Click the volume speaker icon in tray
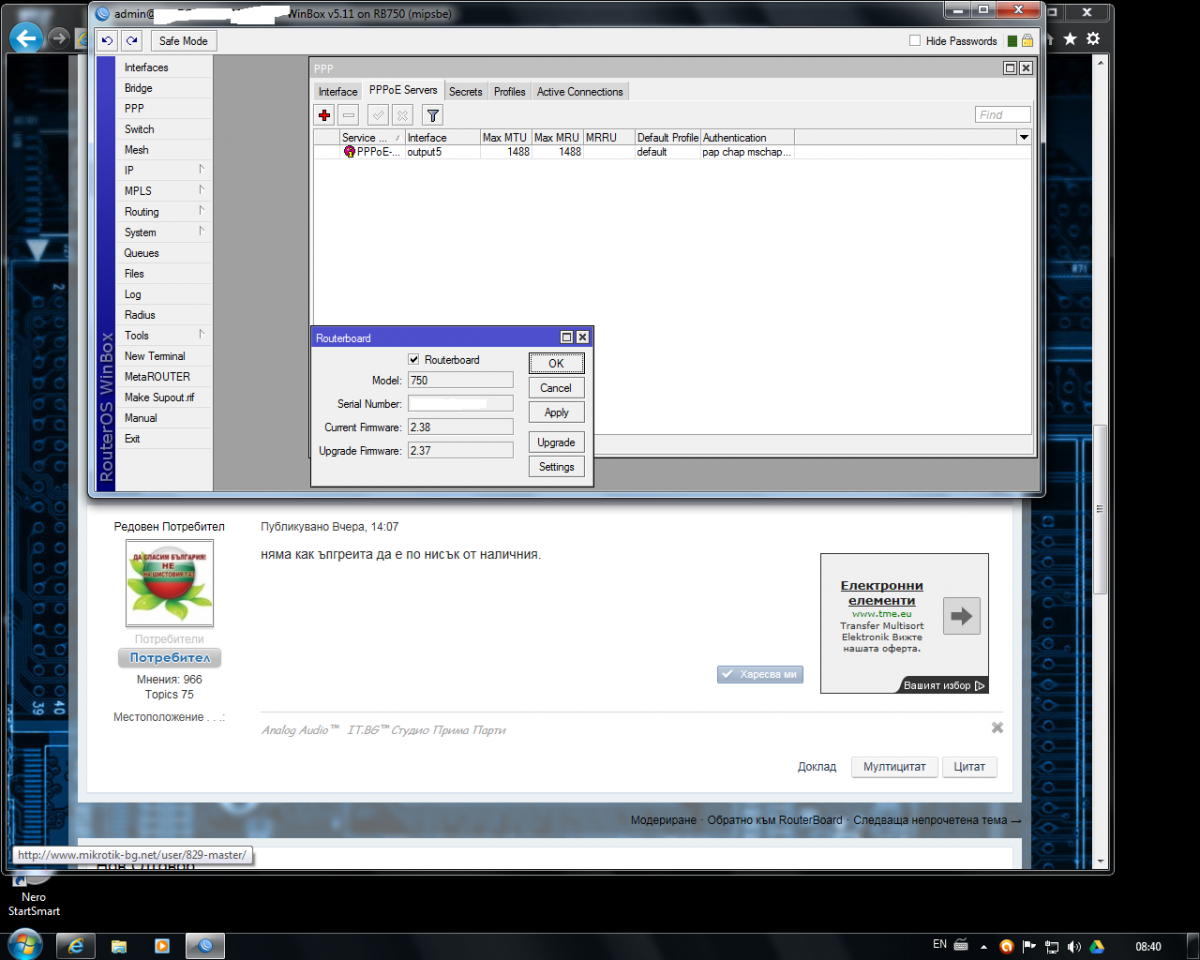This screenshot has height=960, width=1200. (1074, 946)
